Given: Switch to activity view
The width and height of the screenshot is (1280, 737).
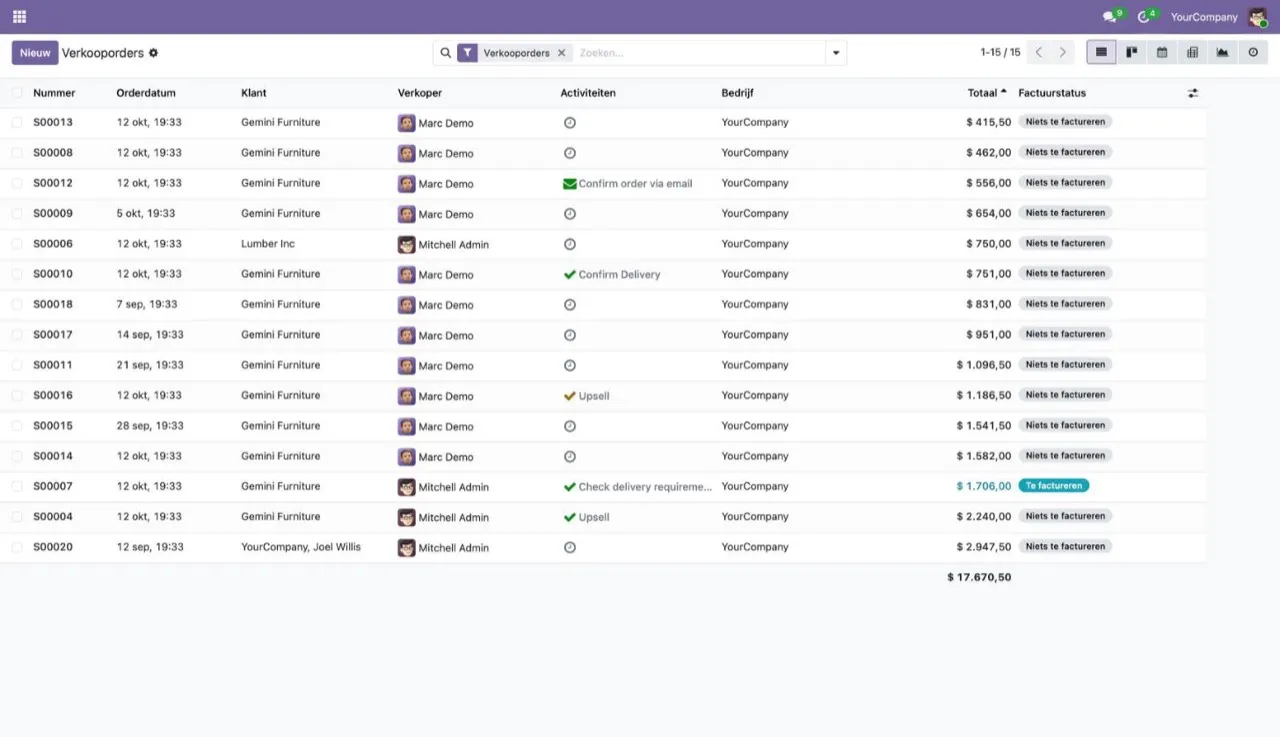Looking at the screenshot, I should 1253,53.
